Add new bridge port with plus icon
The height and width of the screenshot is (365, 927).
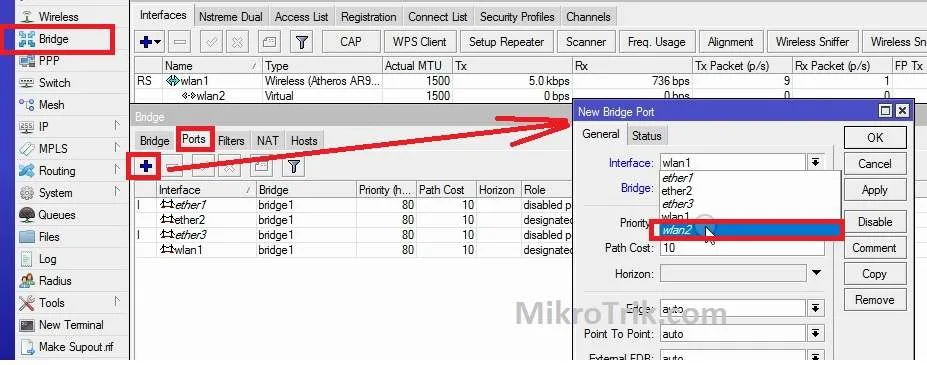[145, 167]
